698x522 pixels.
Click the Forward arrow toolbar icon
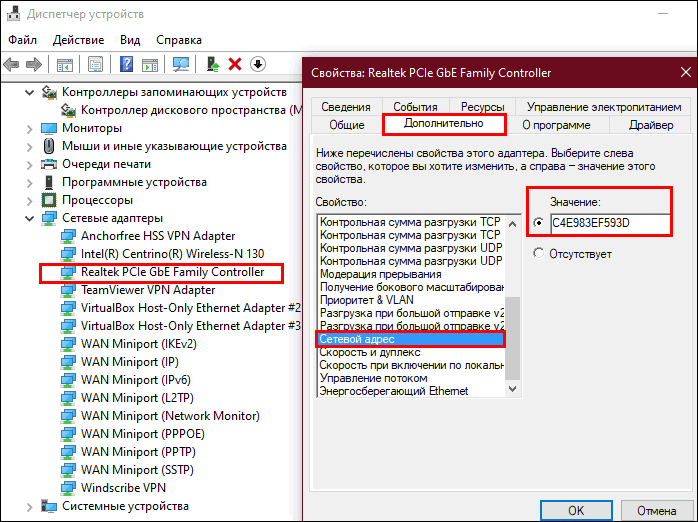(x=34, y=65)
